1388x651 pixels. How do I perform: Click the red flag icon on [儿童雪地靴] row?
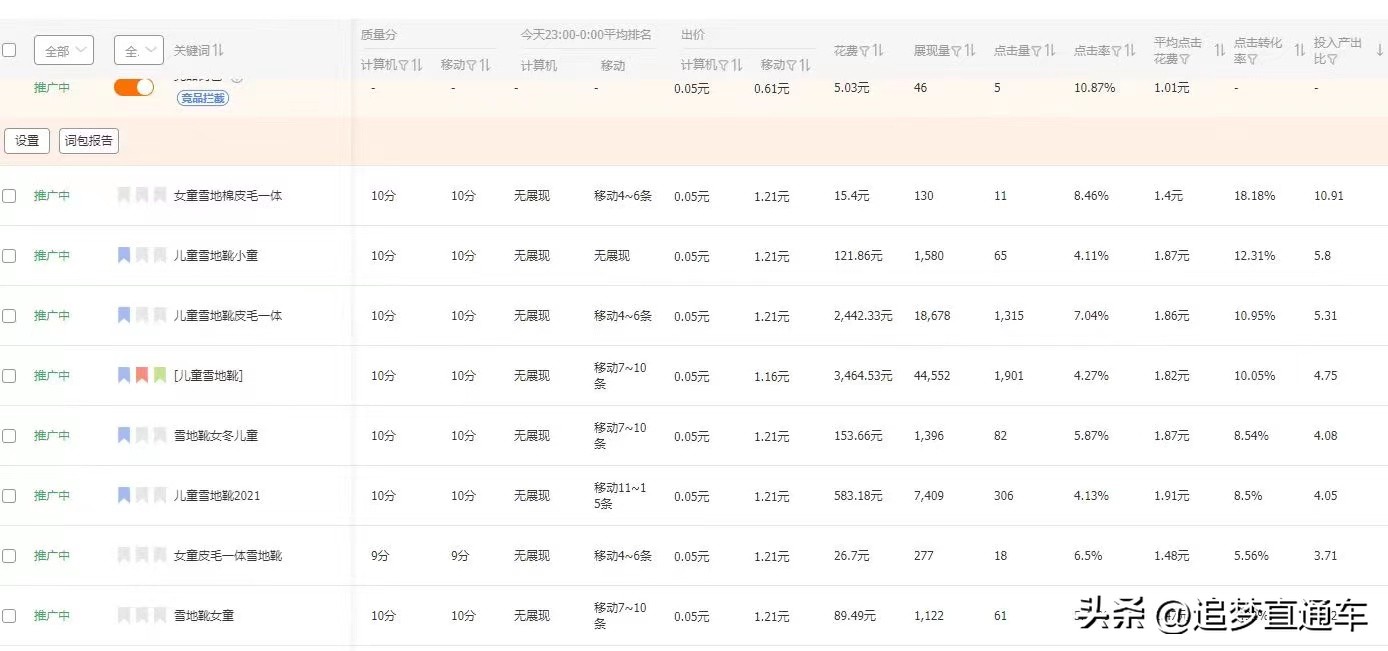click(x=140, y=375)
